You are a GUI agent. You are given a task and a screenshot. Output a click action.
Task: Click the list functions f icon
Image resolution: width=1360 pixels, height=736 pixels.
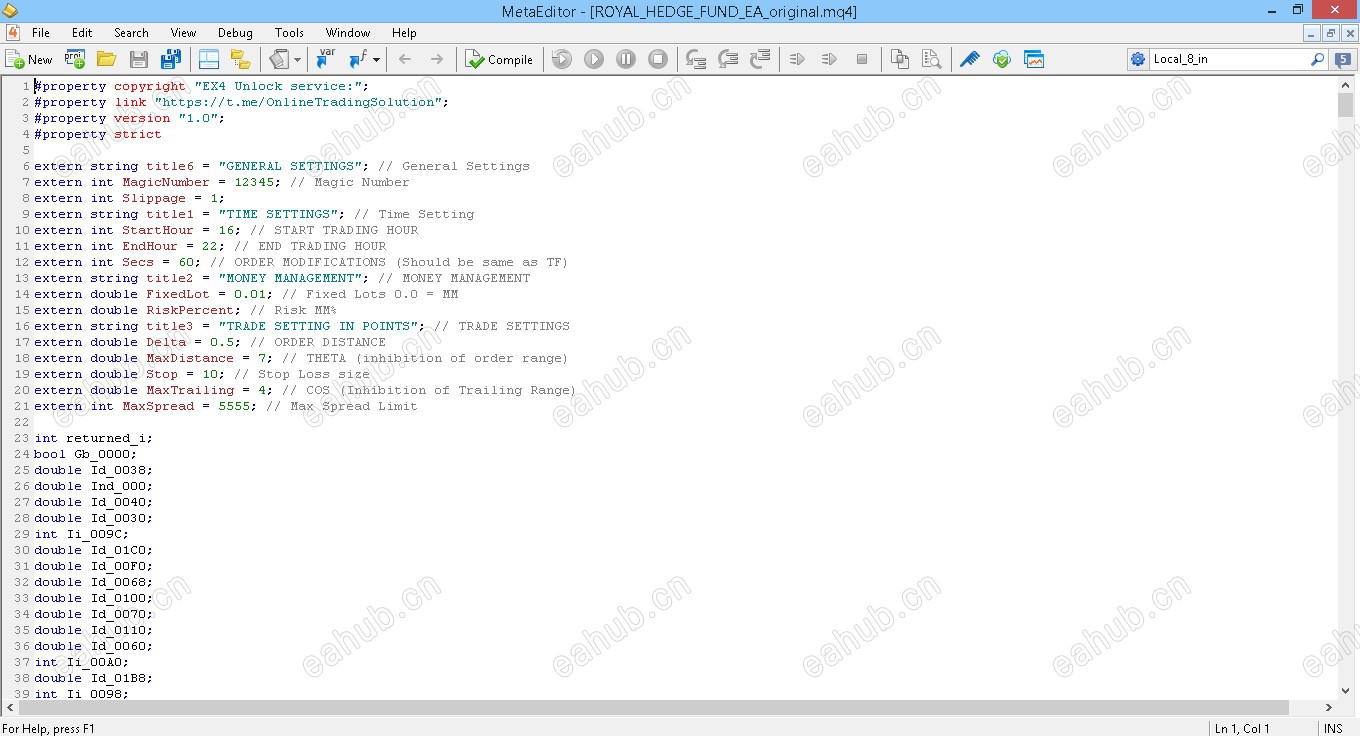pos(357,59)
